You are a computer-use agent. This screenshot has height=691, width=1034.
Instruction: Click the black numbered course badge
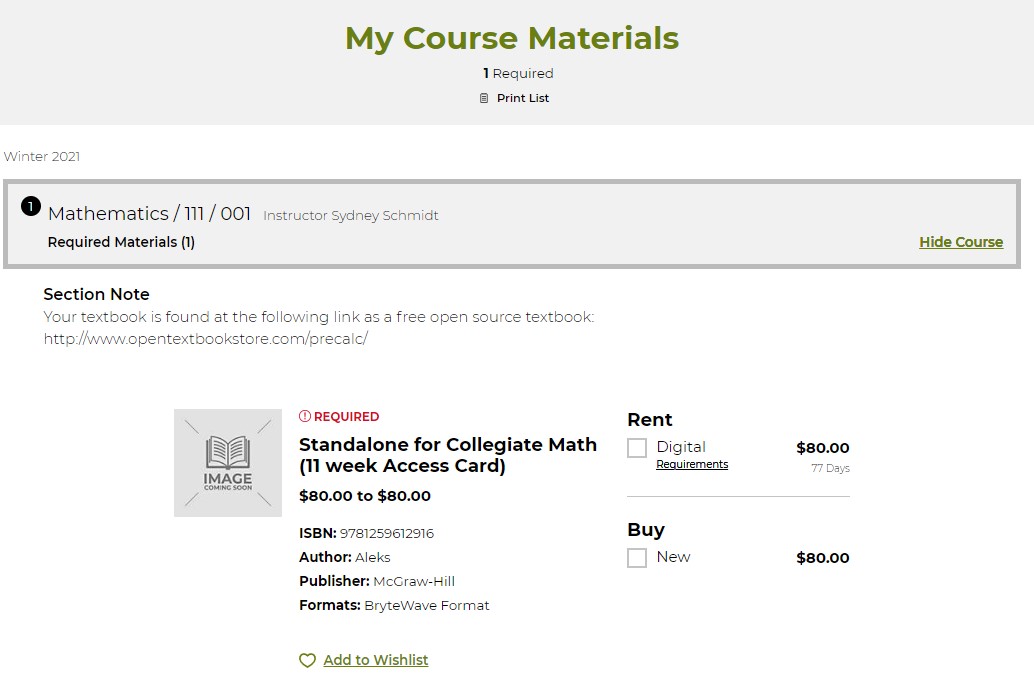[30, 207]
